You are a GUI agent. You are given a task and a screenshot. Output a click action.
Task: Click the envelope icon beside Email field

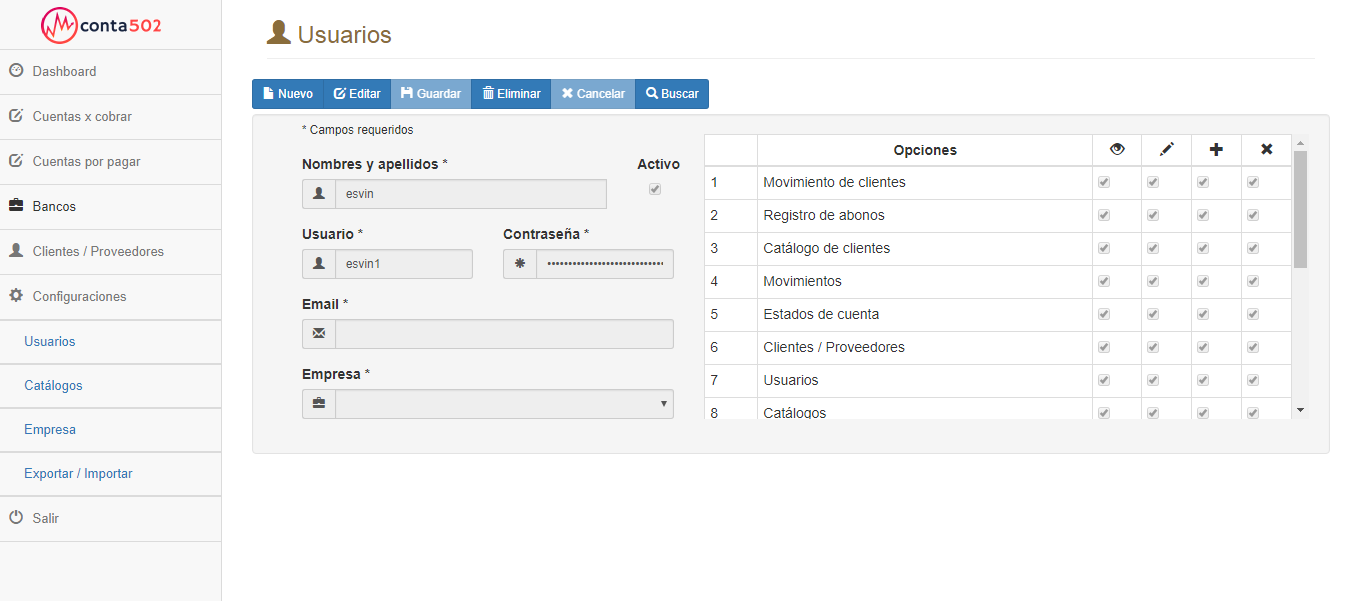(319, 334)
